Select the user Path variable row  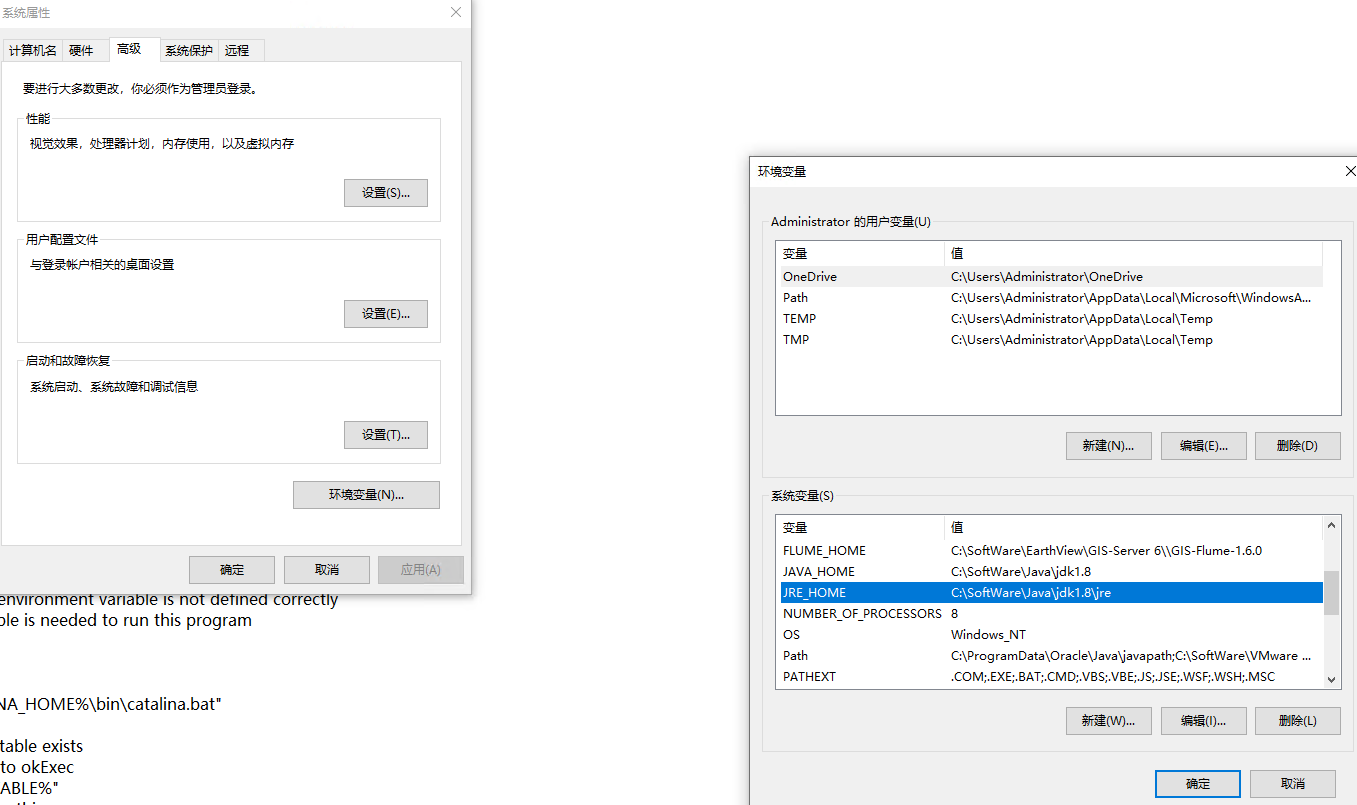tap(1049, 298)
